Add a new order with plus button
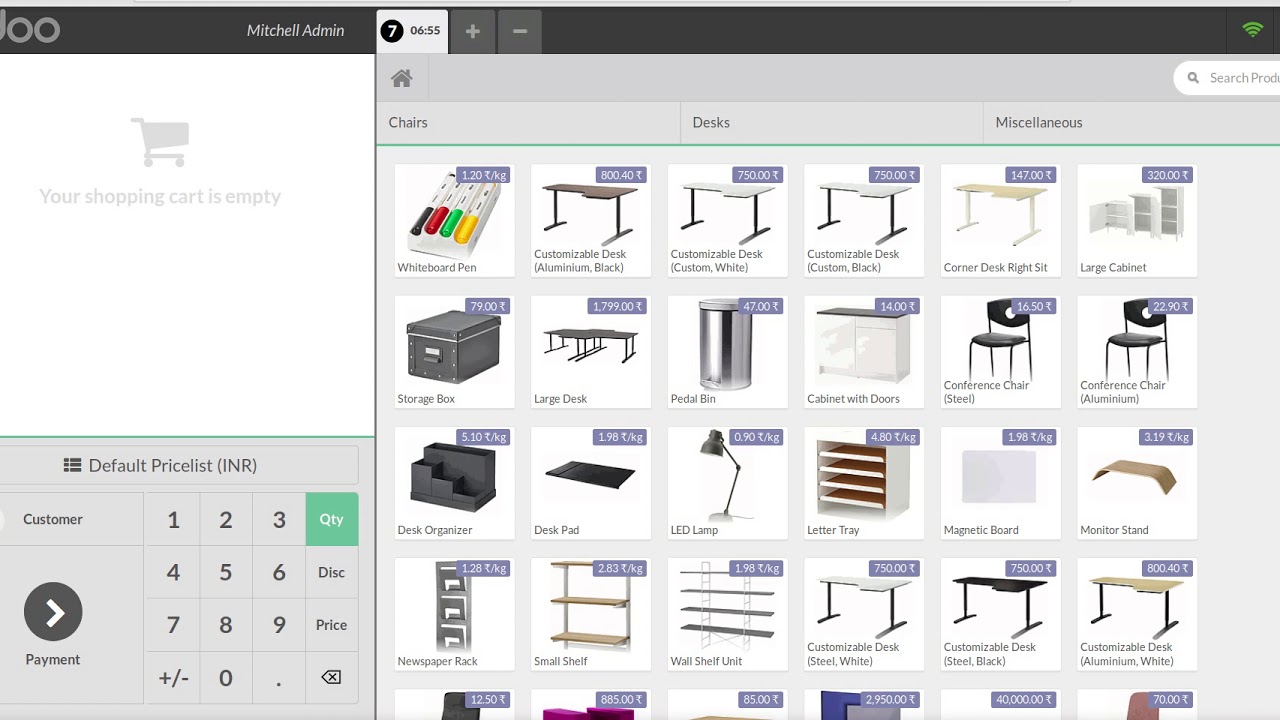1280x720 pixels. [x=473, y=31]
